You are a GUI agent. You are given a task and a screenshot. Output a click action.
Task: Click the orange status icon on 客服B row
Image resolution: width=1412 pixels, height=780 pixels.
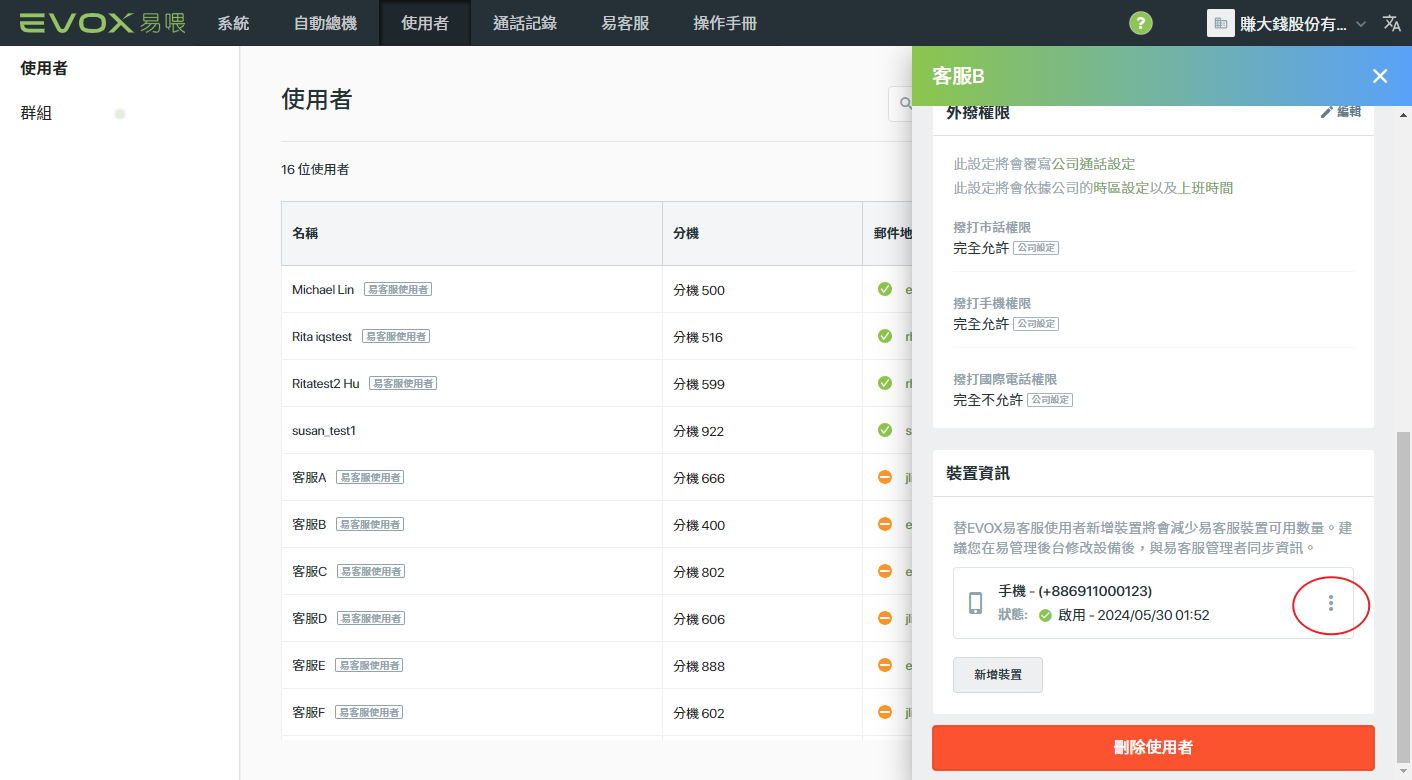pyautogui.click(x=885, y=524)
